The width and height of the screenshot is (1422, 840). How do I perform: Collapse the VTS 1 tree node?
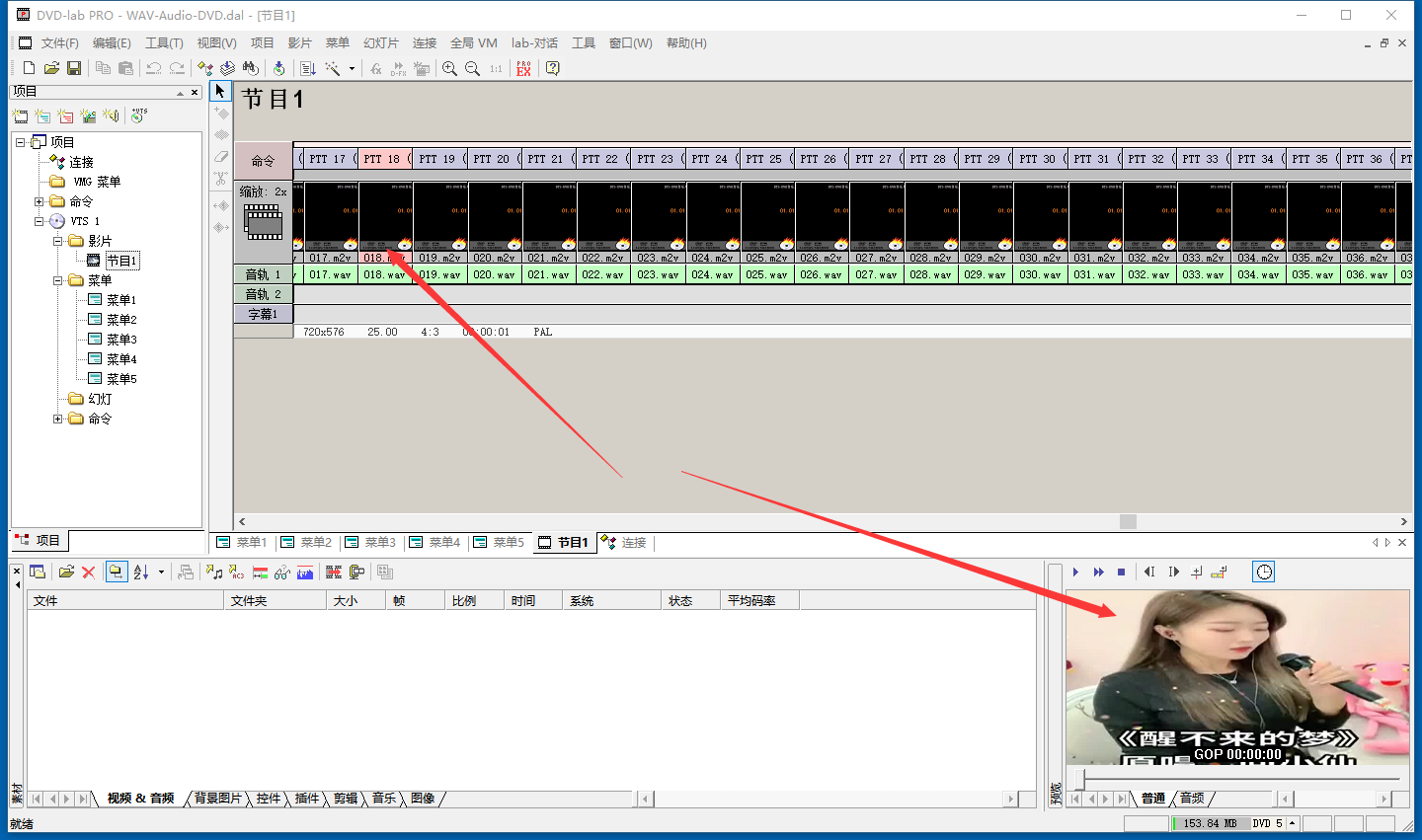pos(39,221)
